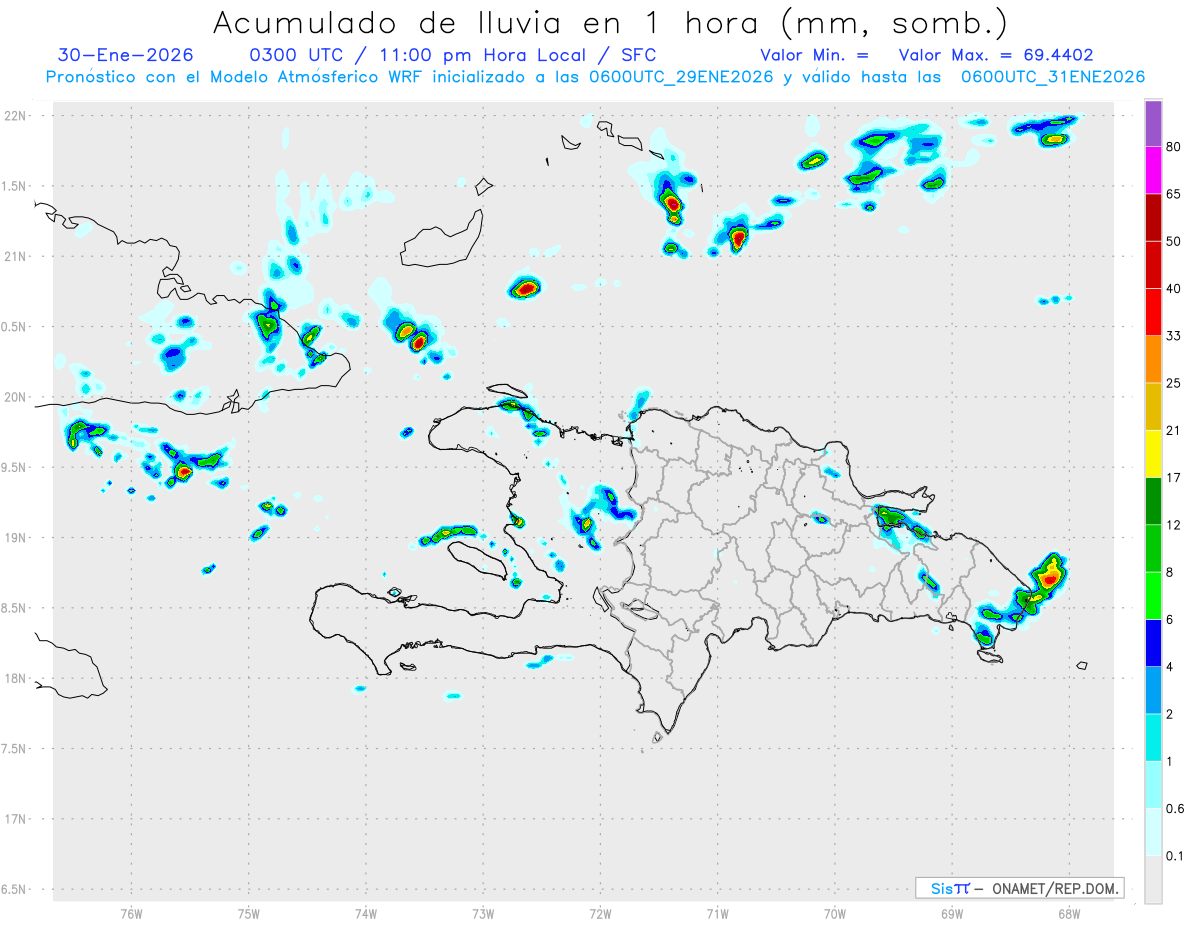The image size is (1200, 927).
Task: Click the '74W' longitude label
Action: [x=365, y=914]
